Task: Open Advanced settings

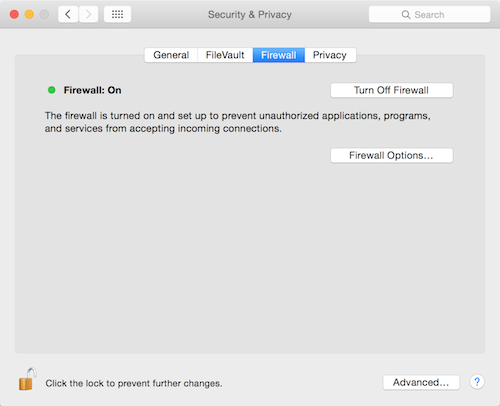Action: click(421, 382)
